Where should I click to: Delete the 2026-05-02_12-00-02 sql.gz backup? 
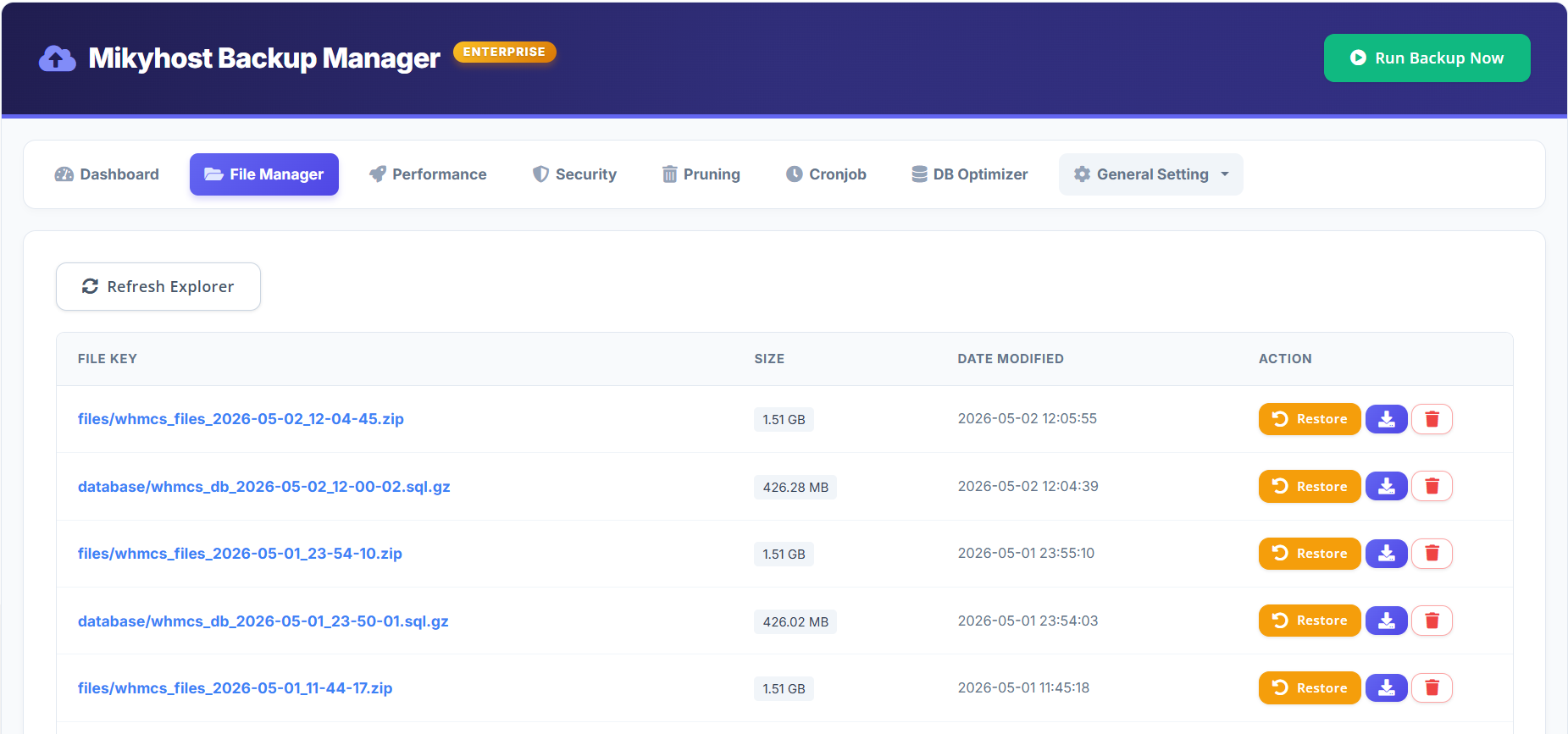[1432, 486]
